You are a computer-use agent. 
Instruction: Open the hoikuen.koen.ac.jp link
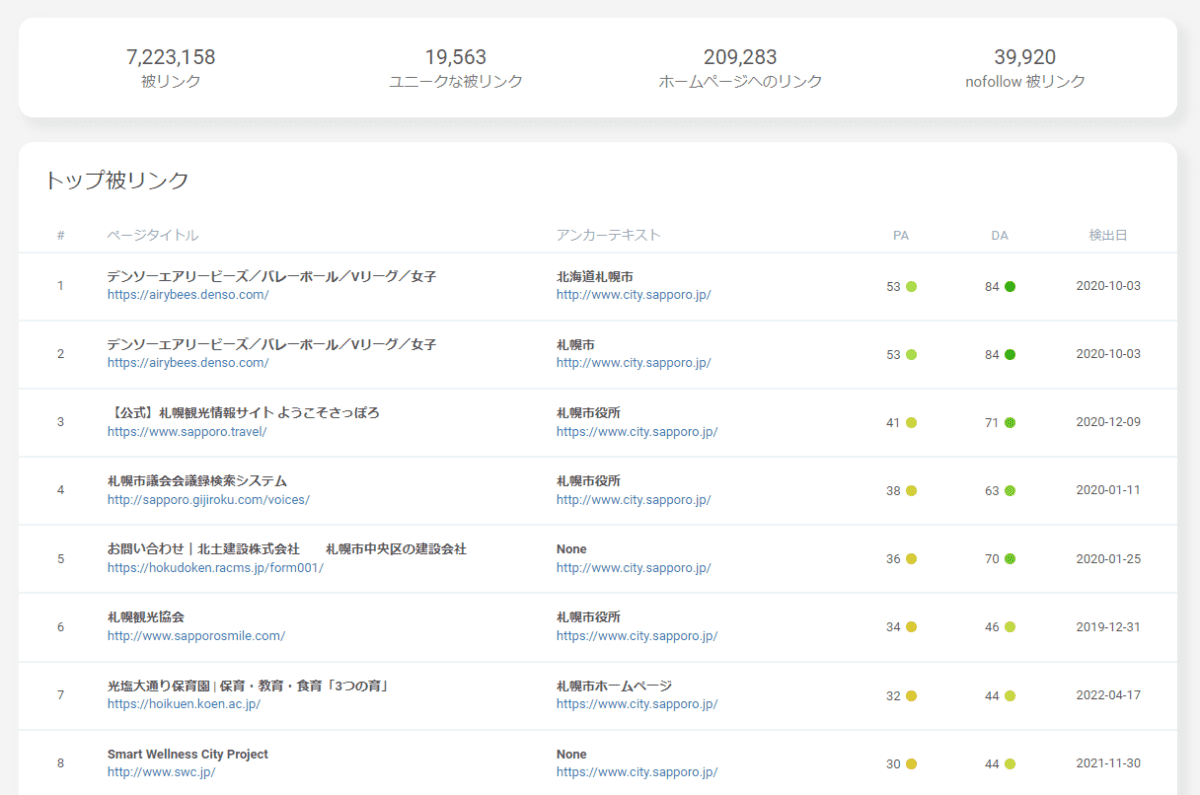pos(184,704)
